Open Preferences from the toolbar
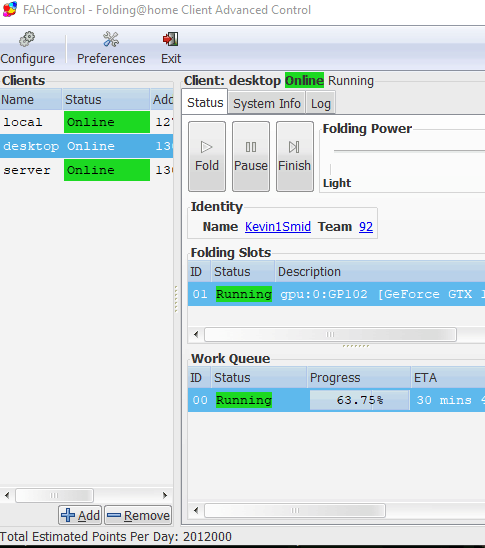 [111, 48]
